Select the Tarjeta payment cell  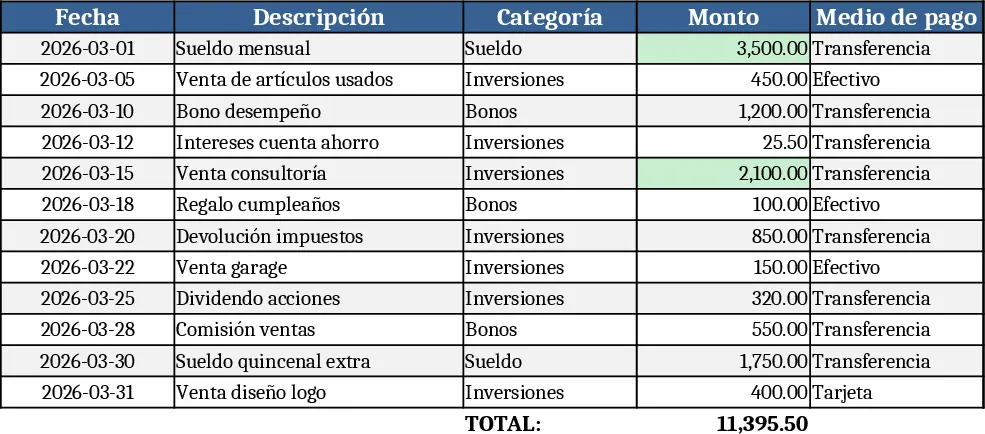coord(897,393)
